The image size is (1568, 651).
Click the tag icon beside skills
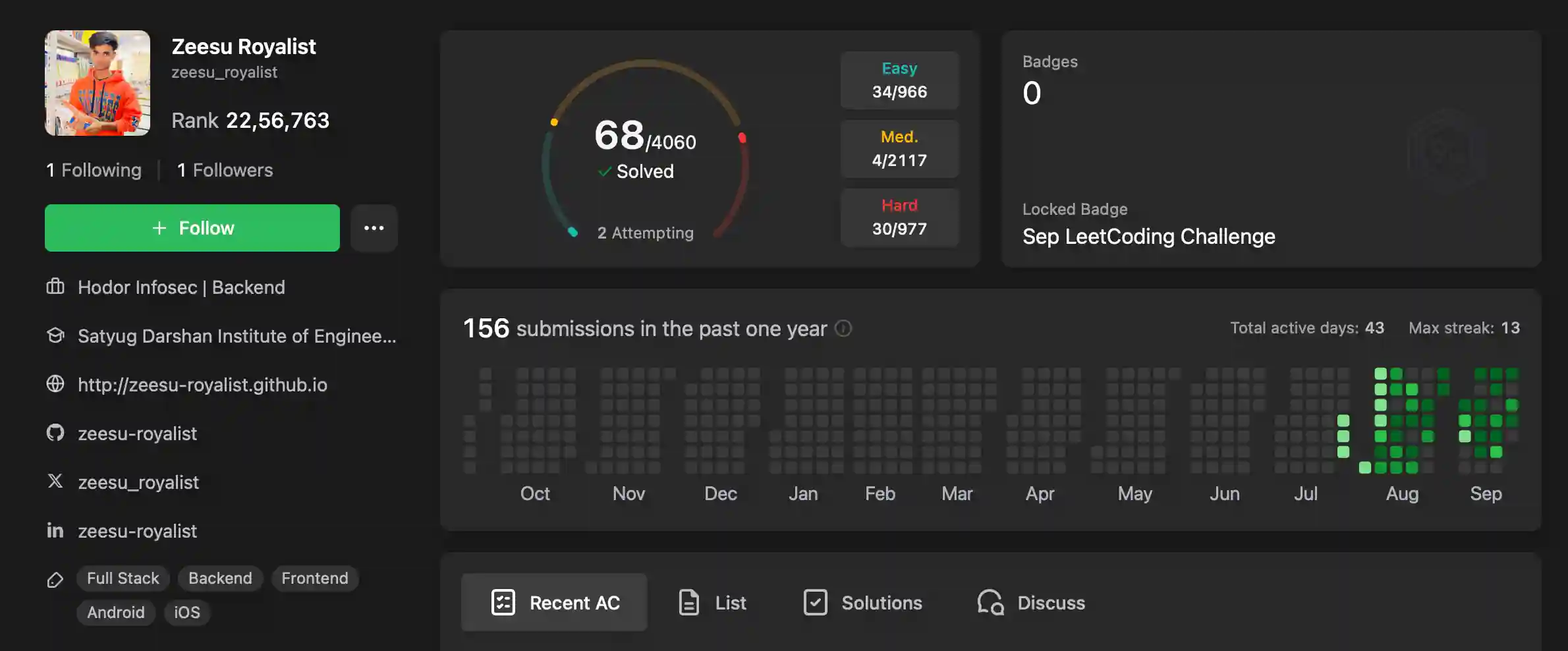pos(55,579)
